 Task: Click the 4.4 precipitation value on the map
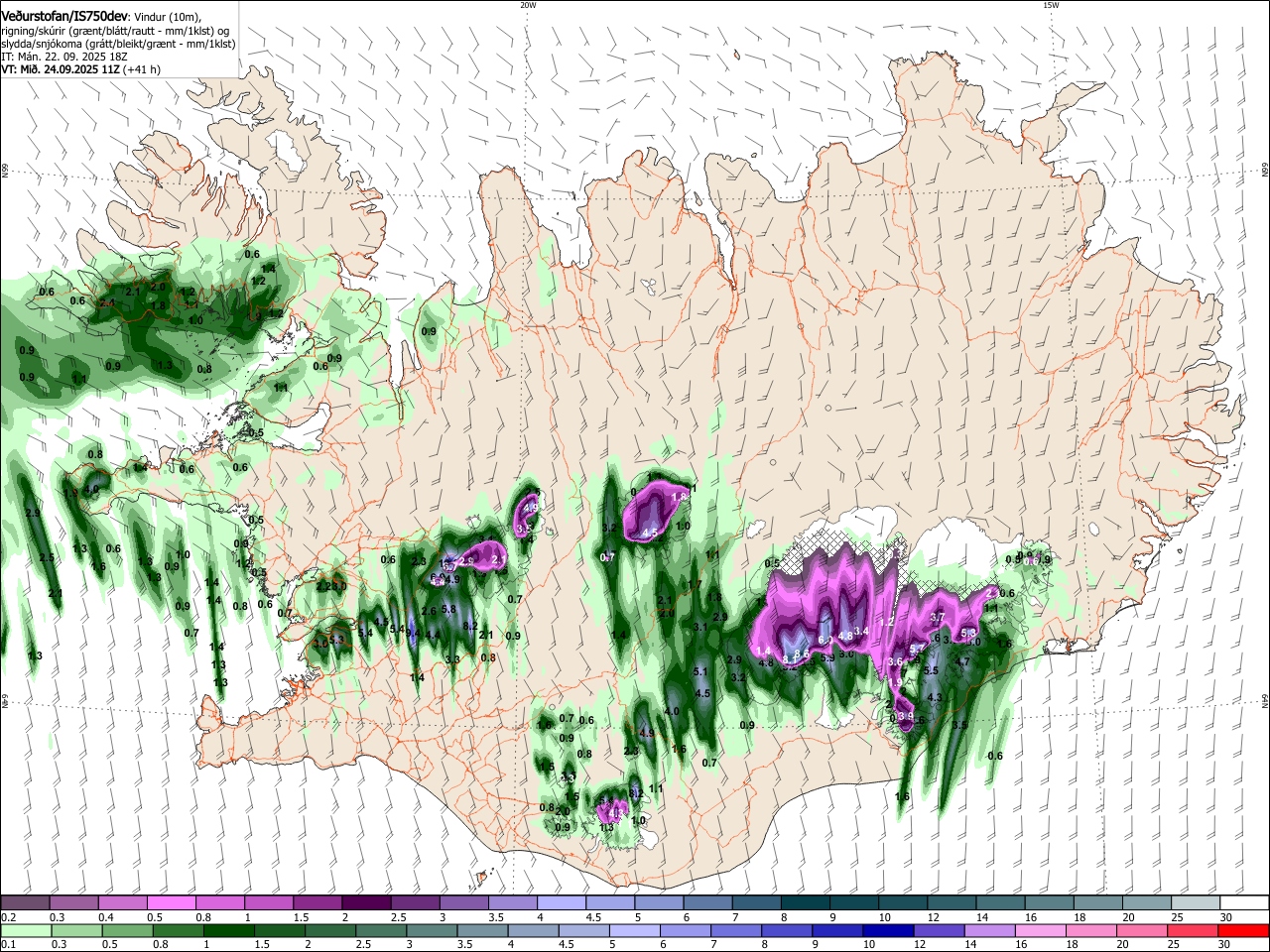pyautogui.click(x=433, y=635)
